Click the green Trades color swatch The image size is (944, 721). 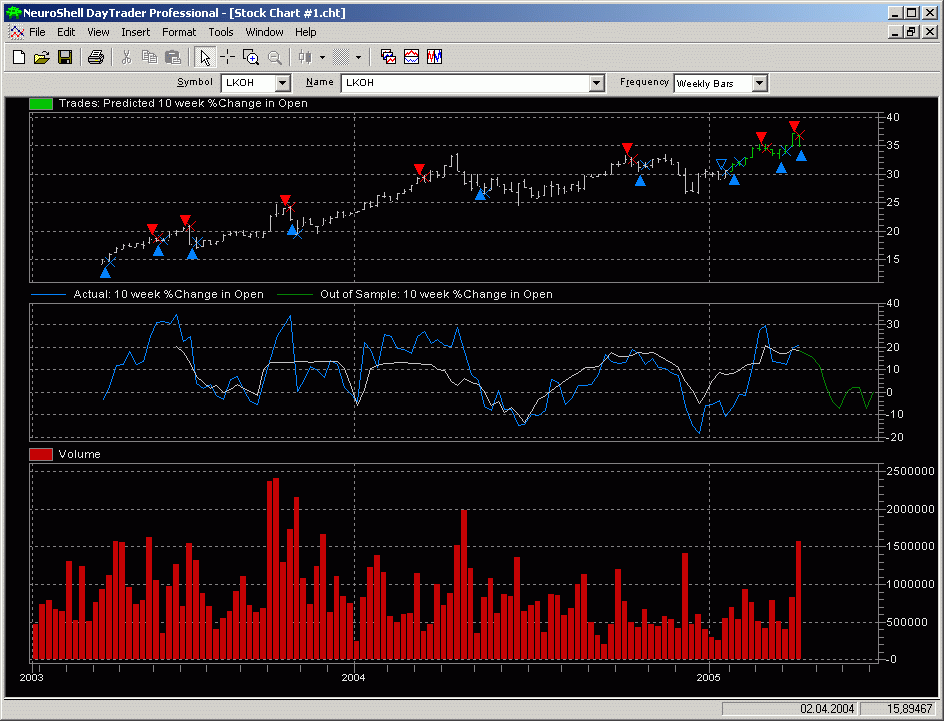point(41,103)
